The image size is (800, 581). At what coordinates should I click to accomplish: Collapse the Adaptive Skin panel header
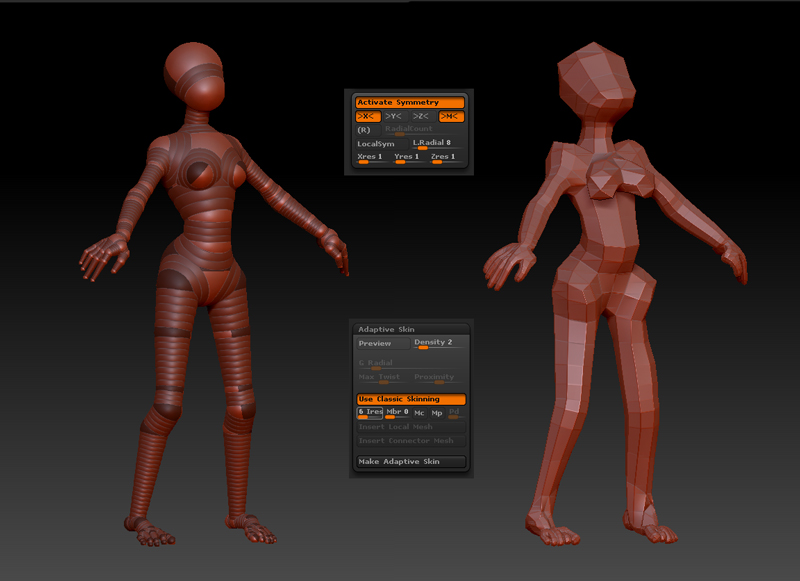[x=411, y=329]
